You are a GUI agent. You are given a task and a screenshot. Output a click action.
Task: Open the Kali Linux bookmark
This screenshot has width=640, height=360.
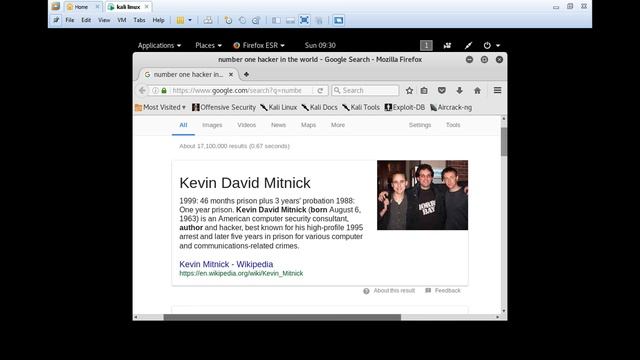[x=279, y=107]
